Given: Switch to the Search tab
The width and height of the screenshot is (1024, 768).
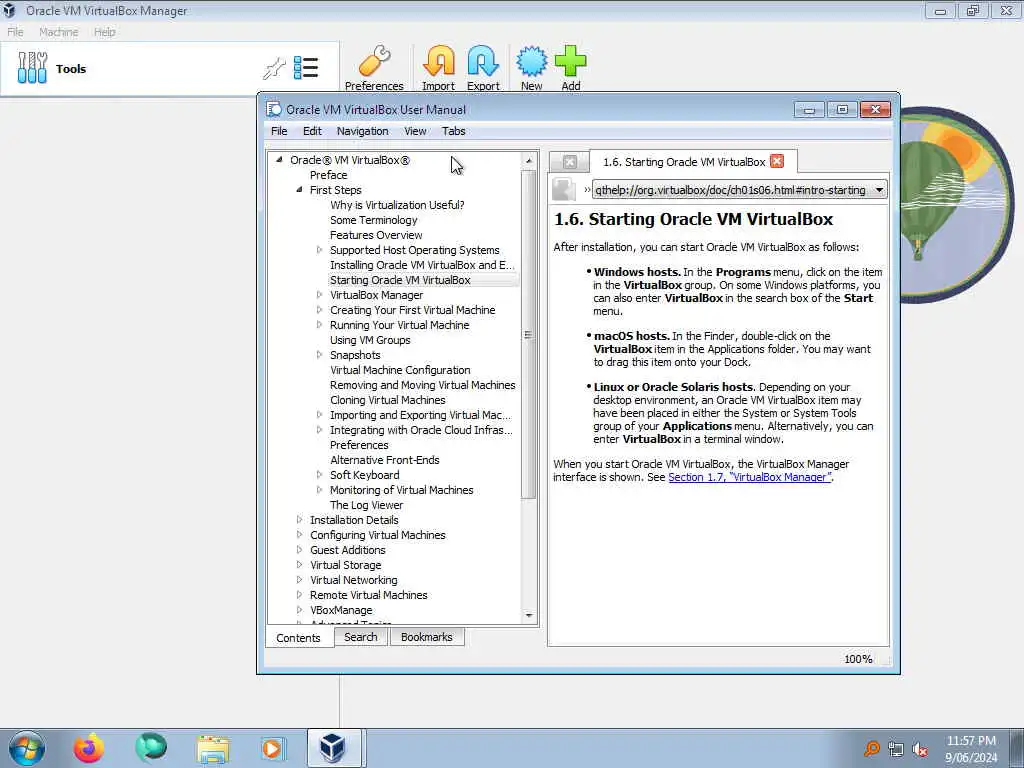Looking at the screenshot, I should pyautogui.click(x=360, y=637).
